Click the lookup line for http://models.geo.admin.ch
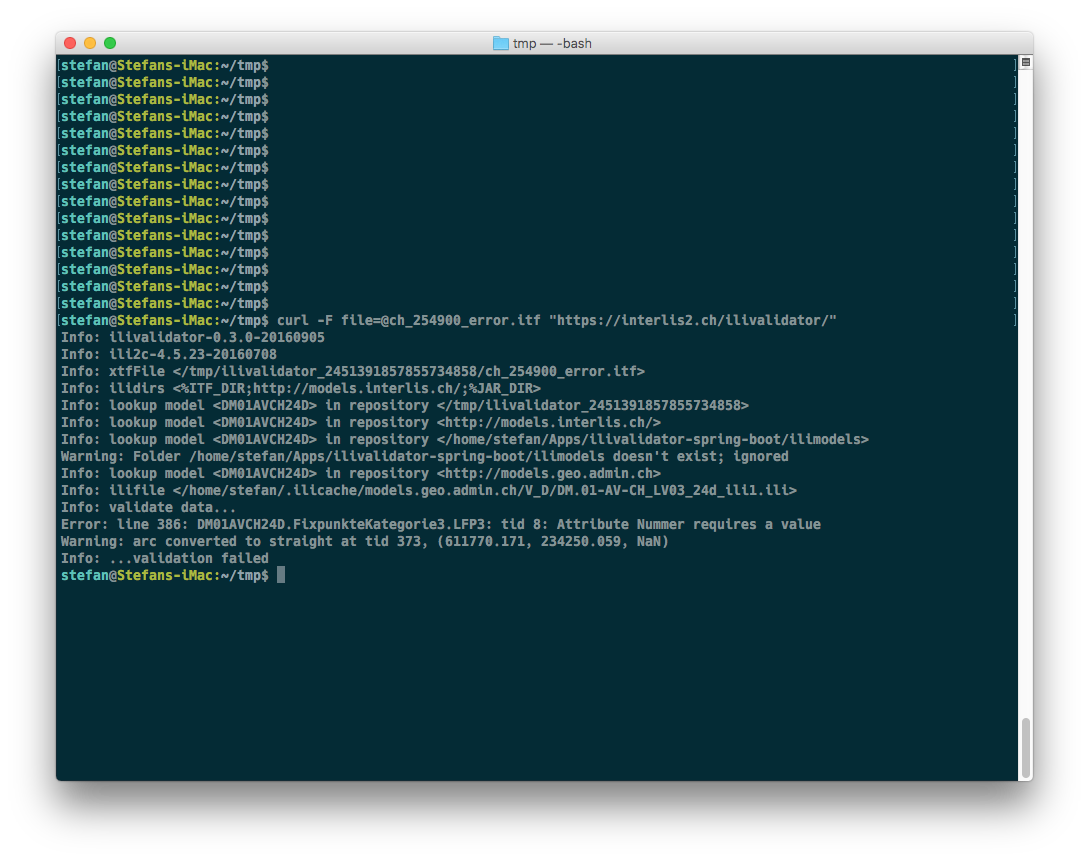 [x=360, y=474]
